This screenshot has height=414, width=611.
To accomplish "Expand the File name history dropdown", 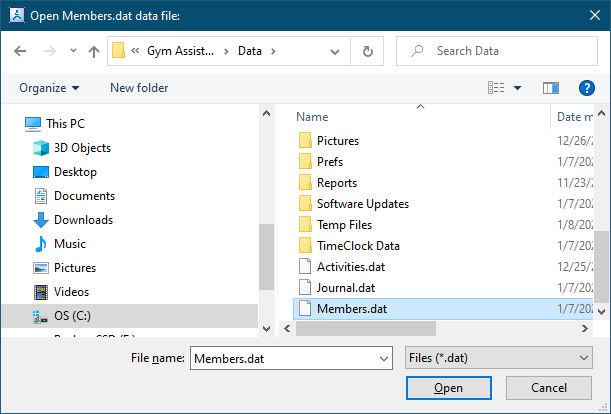I will tap(382, 357).
